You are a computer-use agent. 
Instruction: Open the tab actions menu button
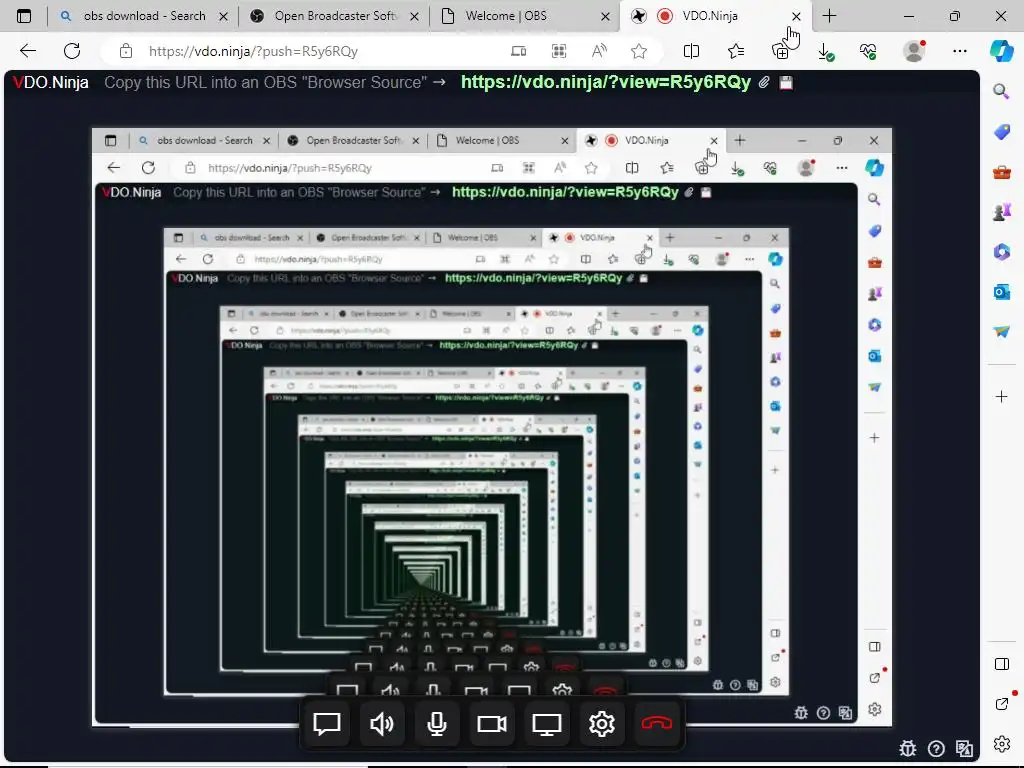(24, 16)
